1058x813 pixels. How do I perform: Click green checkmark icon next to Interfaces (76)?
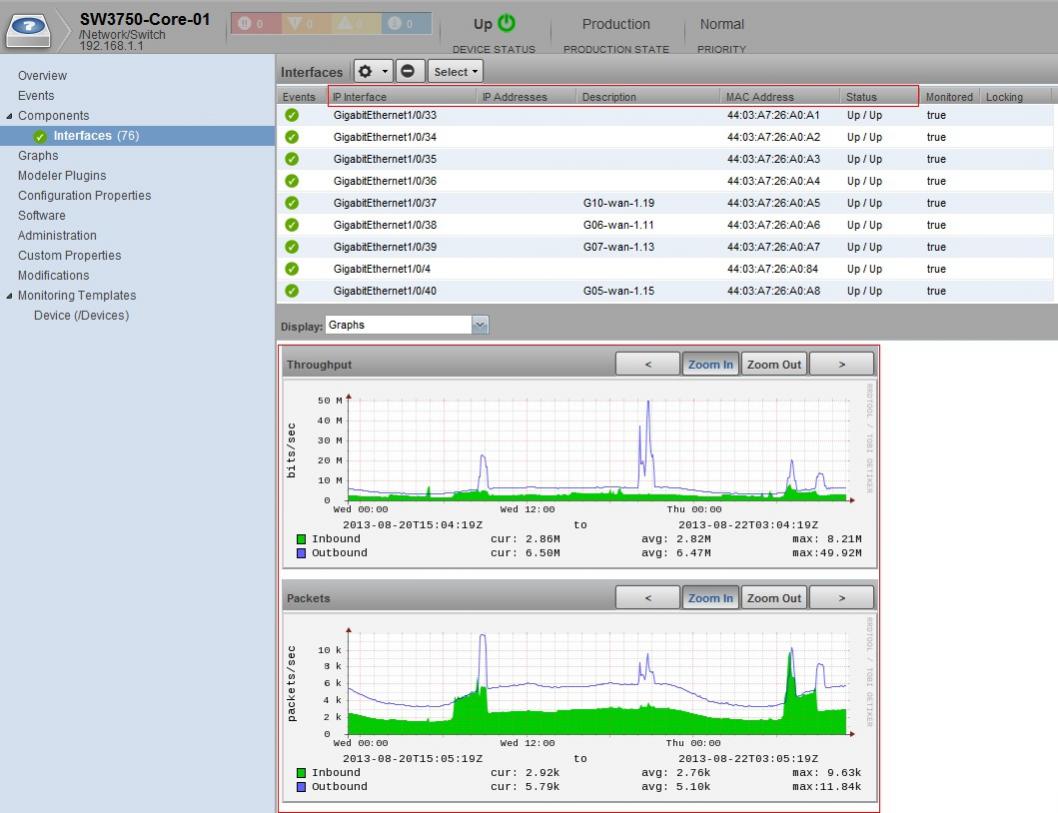tap(40, 136)
